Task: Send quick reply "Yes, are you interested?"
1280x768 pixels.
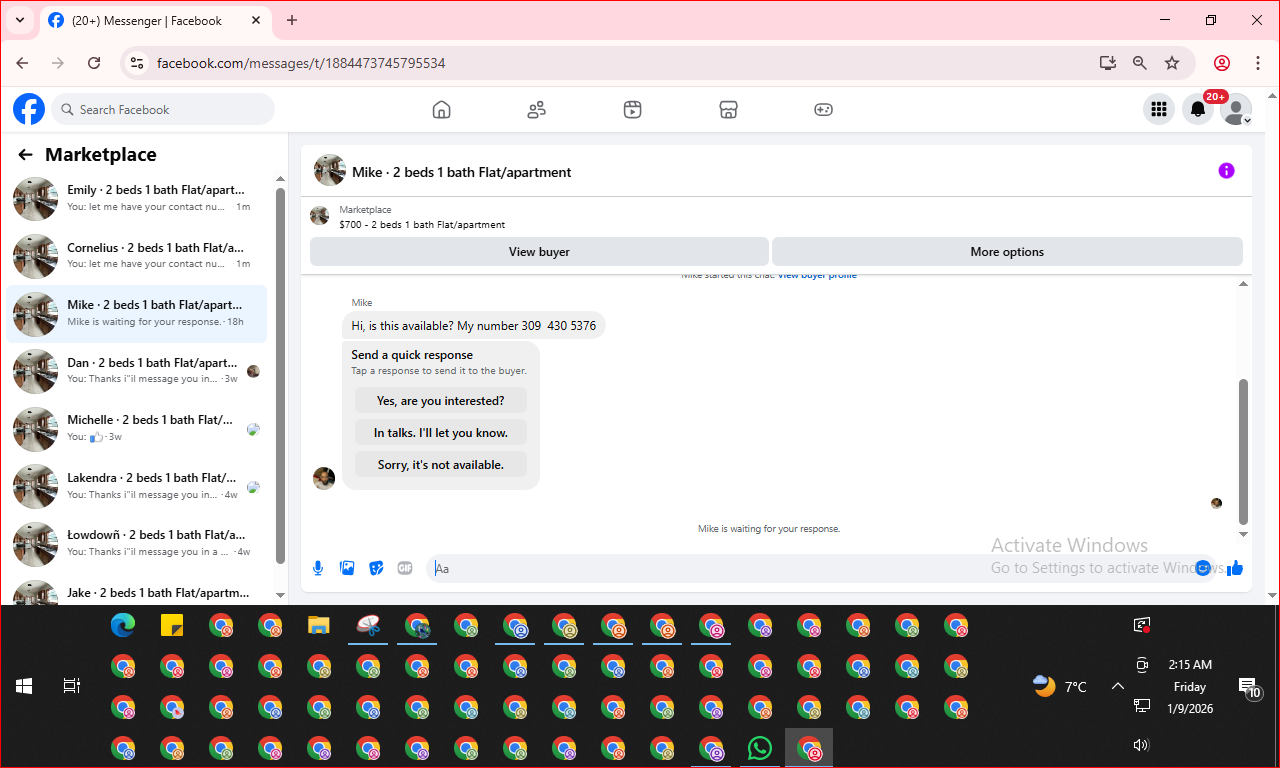Action: [x=441, y=401]
